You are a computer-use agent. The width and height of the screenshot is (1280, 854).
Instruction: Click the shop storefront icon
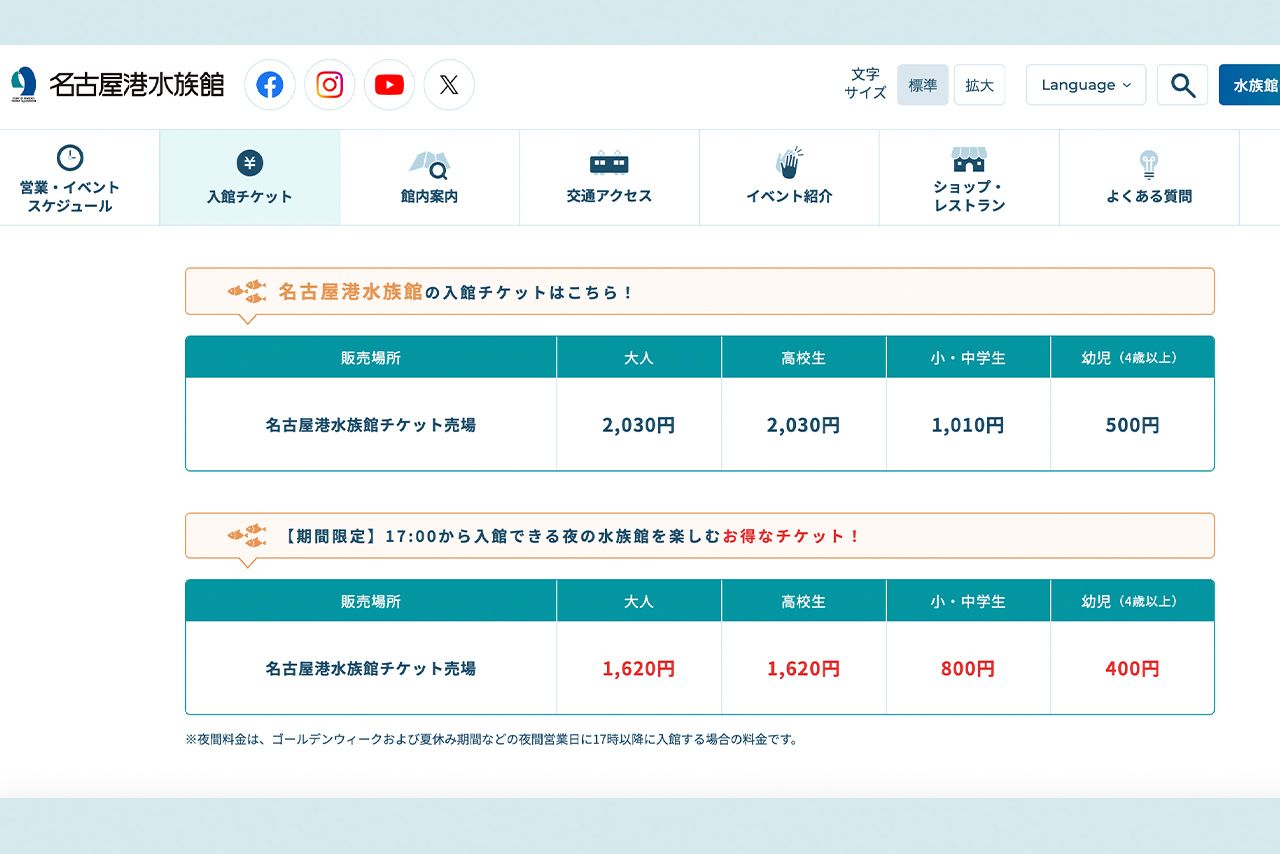coord(969,159)
